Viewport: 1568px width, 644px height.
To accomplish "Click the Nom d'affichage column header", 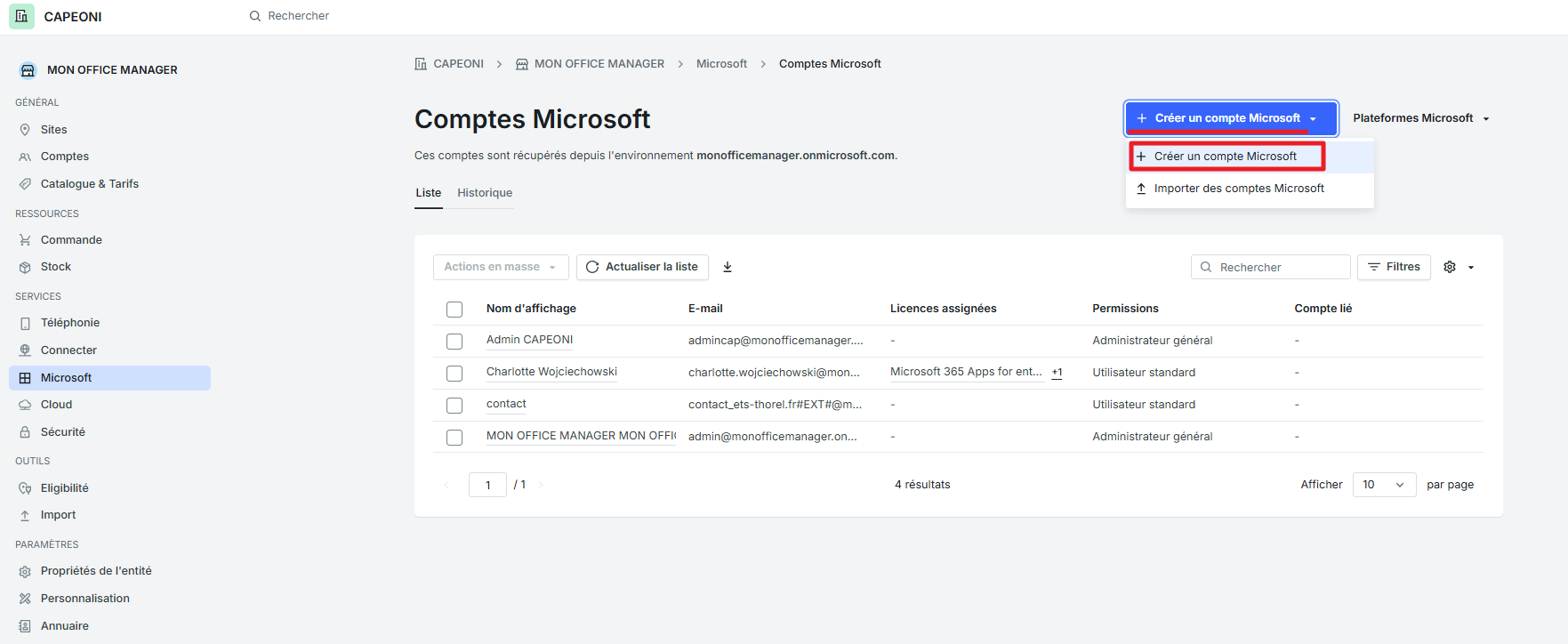I will (531, 309).
